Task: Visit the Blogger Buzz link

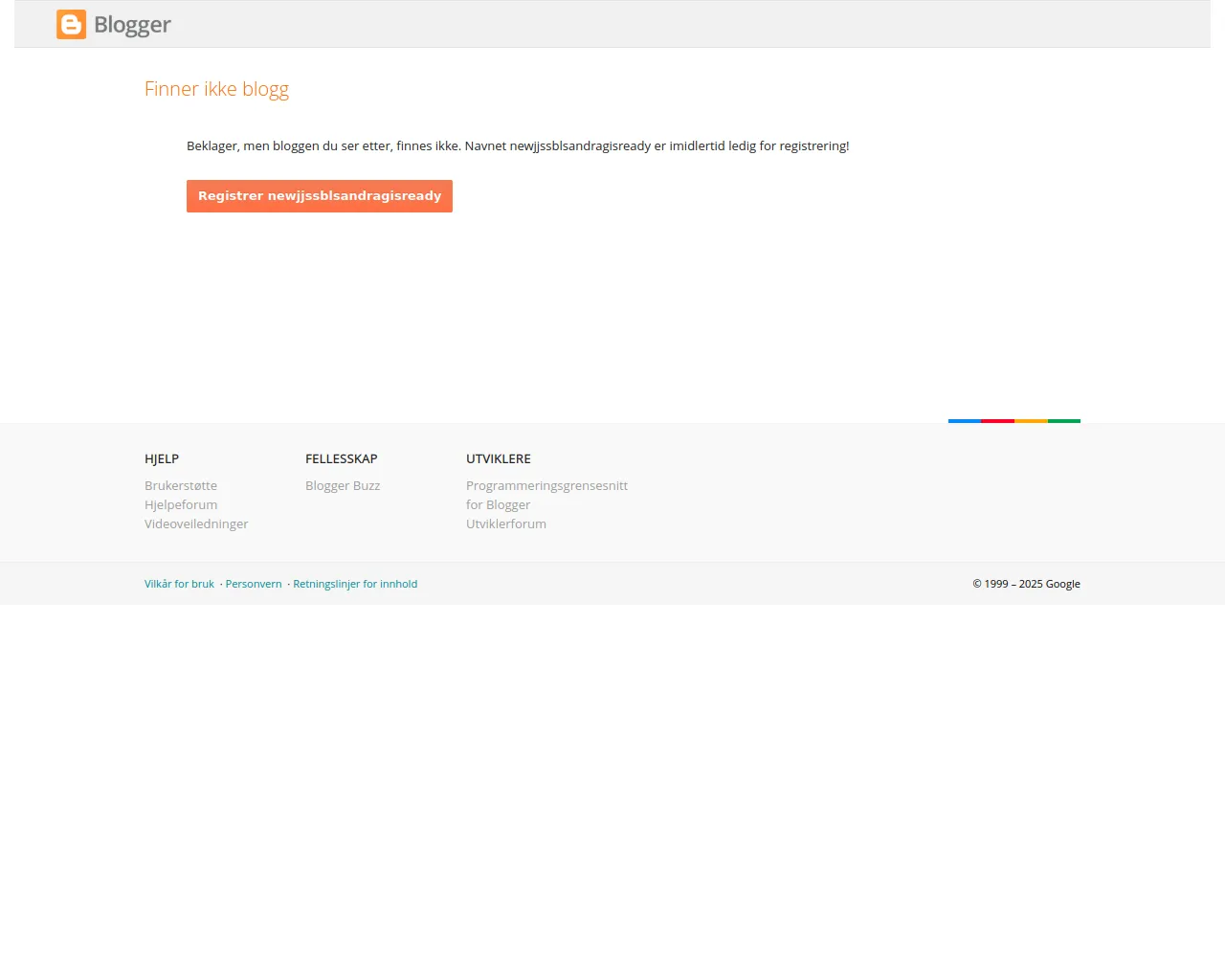Action: click(x=343, y=485)
